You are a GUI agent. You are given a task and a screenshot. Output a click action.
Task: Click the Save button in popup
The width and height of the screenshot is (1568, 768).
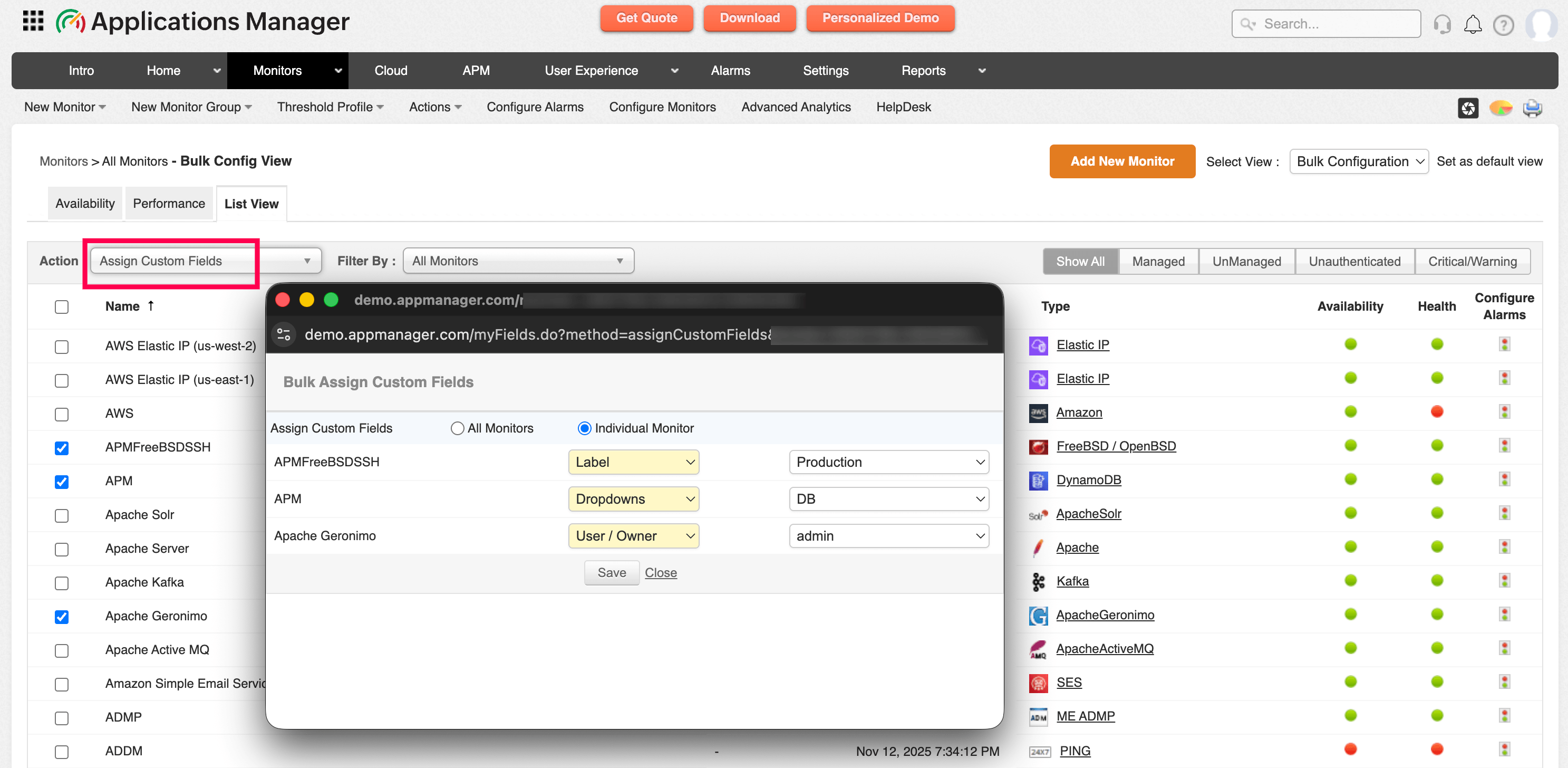click(x=612, y=572)
